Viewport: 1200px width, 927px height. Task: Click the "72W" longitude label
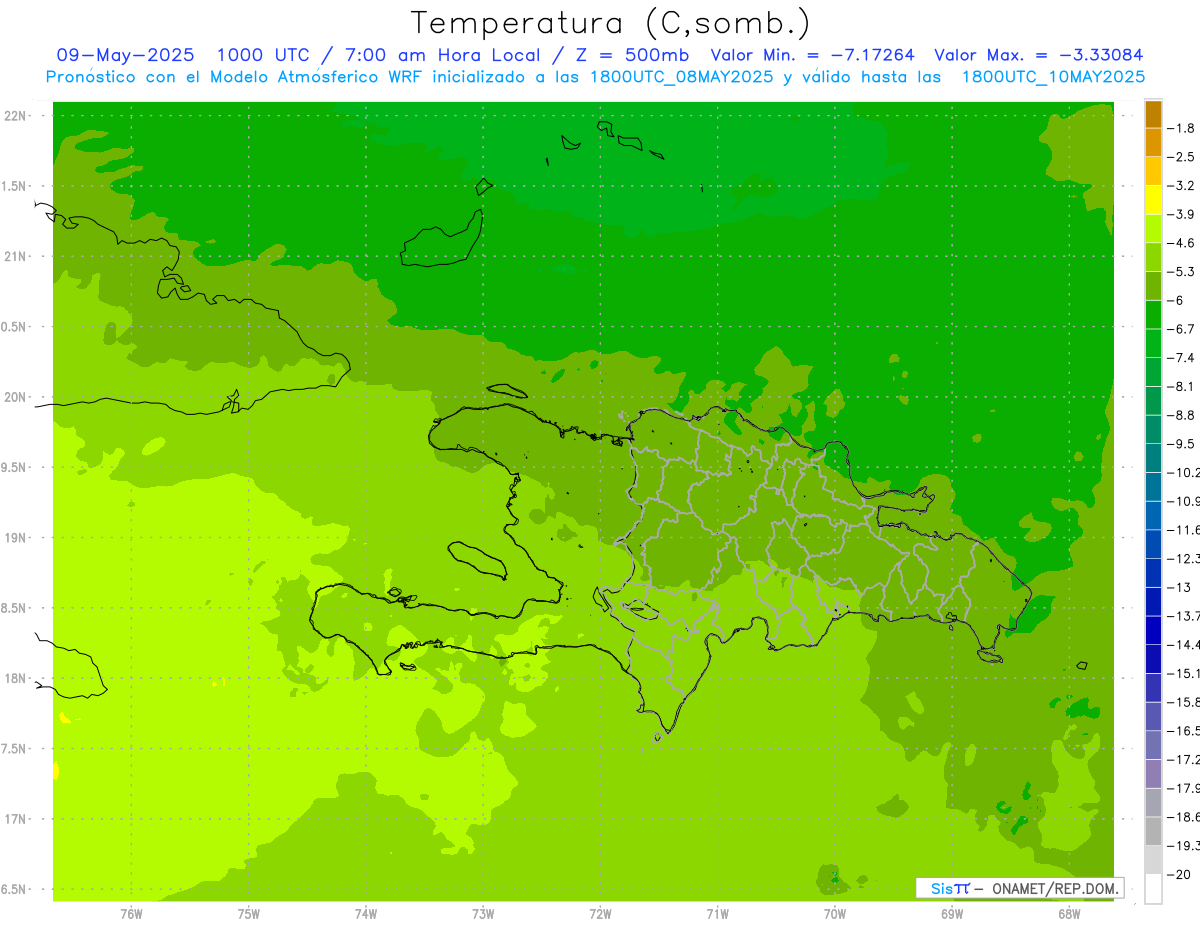[600, 913]
